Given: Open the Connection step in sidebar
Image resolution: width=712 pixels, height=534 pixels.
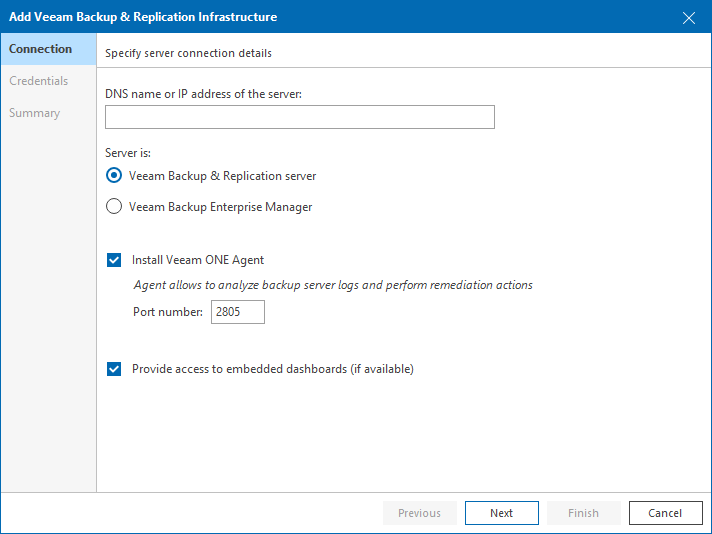Looking at the screenshot, I should [49, 49].
